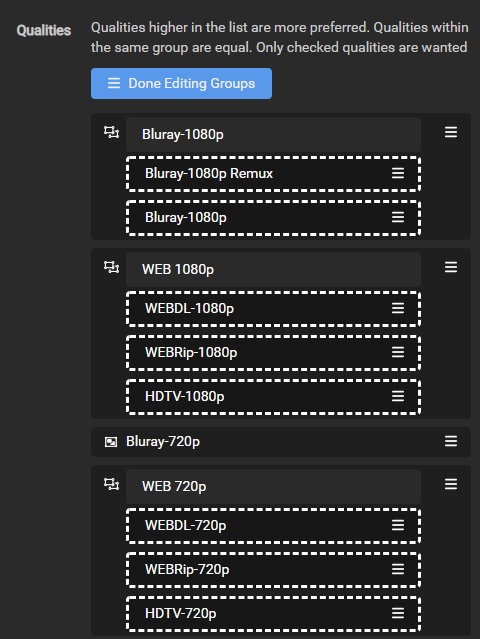
Task: Select the Bluray-1080p item inside its group
Action: tap(273, 218)
